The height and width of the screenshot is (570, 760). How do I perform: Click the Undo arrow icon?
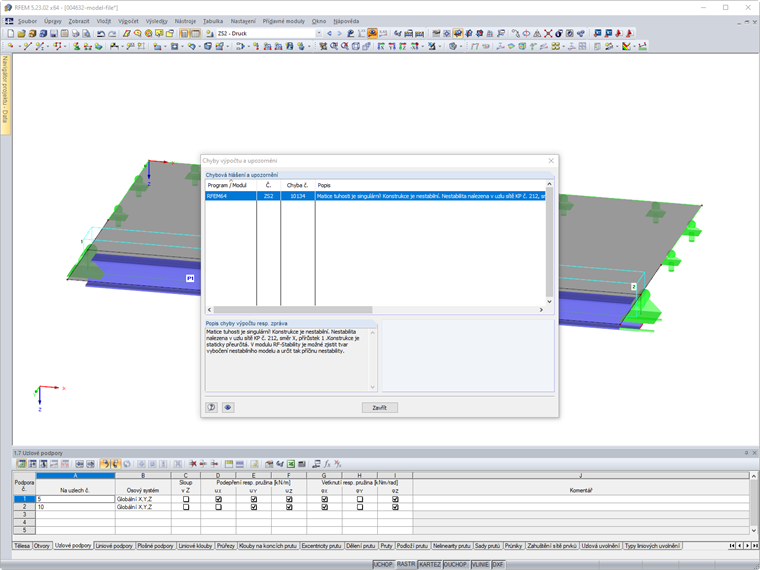click(x=101, y=33)
